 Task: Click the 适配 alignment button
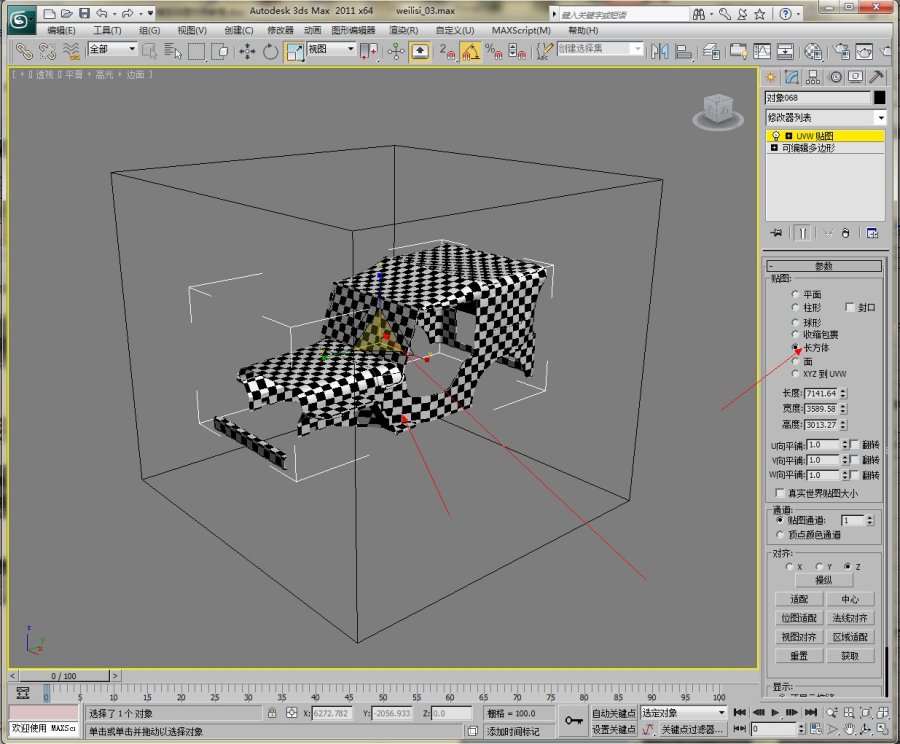(798, 599)
